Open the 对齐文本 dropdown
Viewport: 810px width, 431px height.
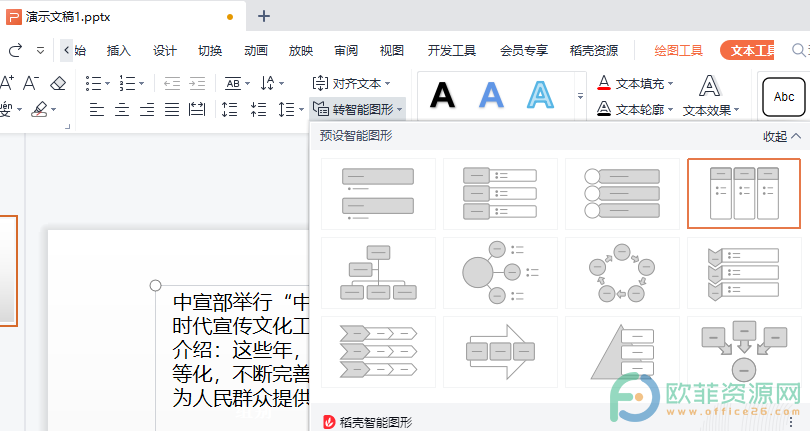(351, 83)
